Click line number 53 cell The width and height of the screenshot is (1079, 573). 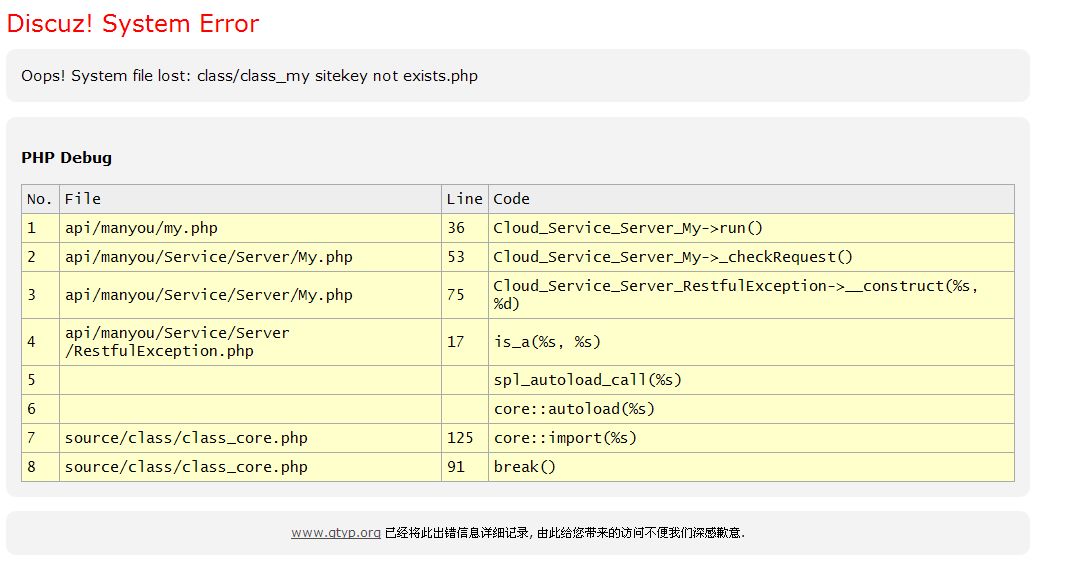click(x=464, y=257)
